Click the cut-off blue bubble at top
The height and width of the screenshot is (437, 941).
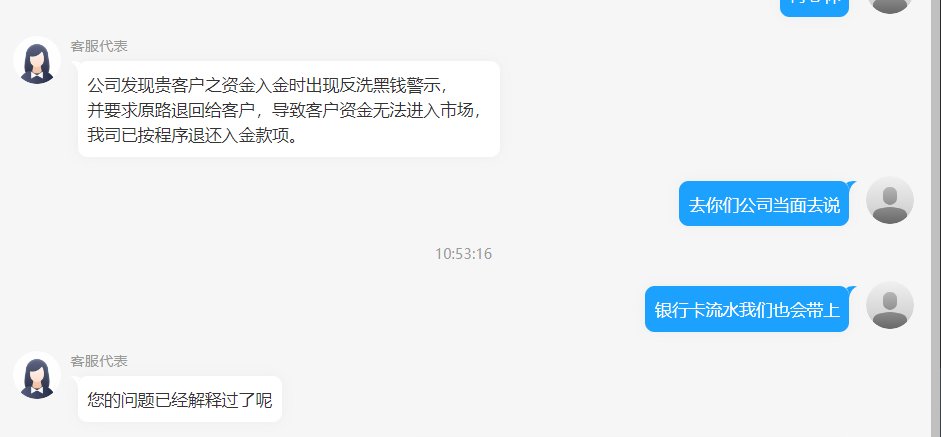[814, 7]
